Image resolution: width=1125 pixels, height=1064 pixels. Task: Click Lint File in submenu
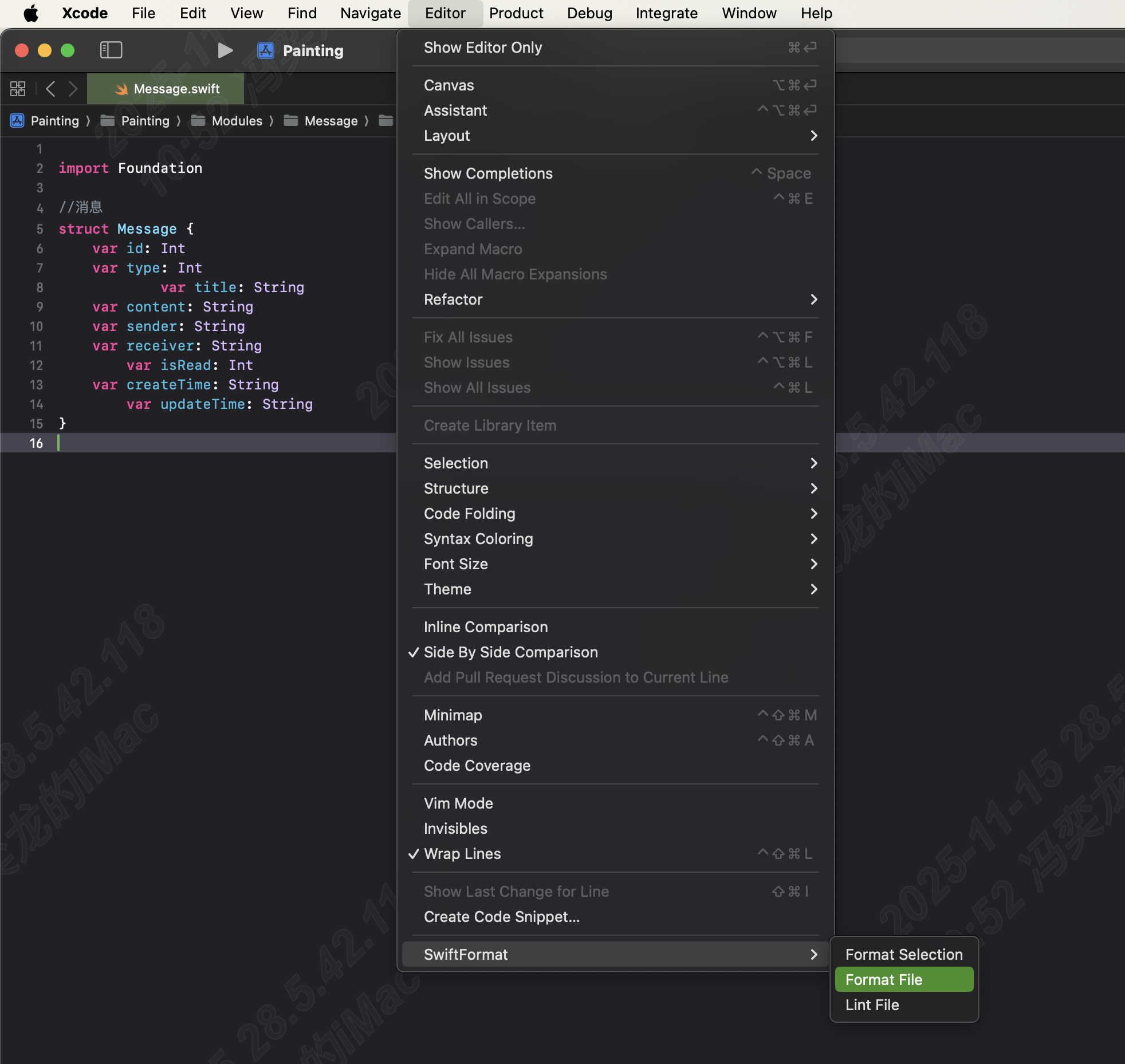(x=872, y=1005)
